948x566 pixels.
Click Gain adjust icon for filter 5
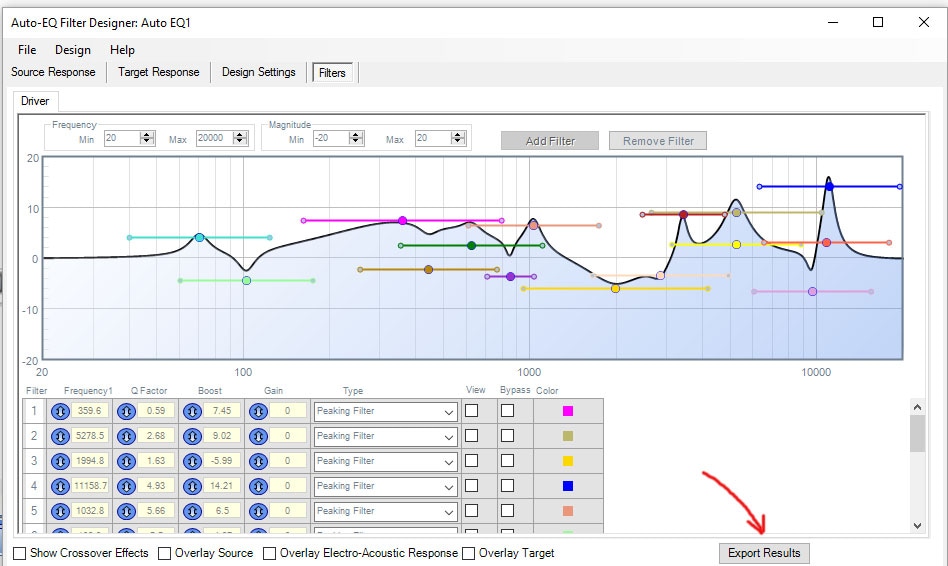click(258, 512)
